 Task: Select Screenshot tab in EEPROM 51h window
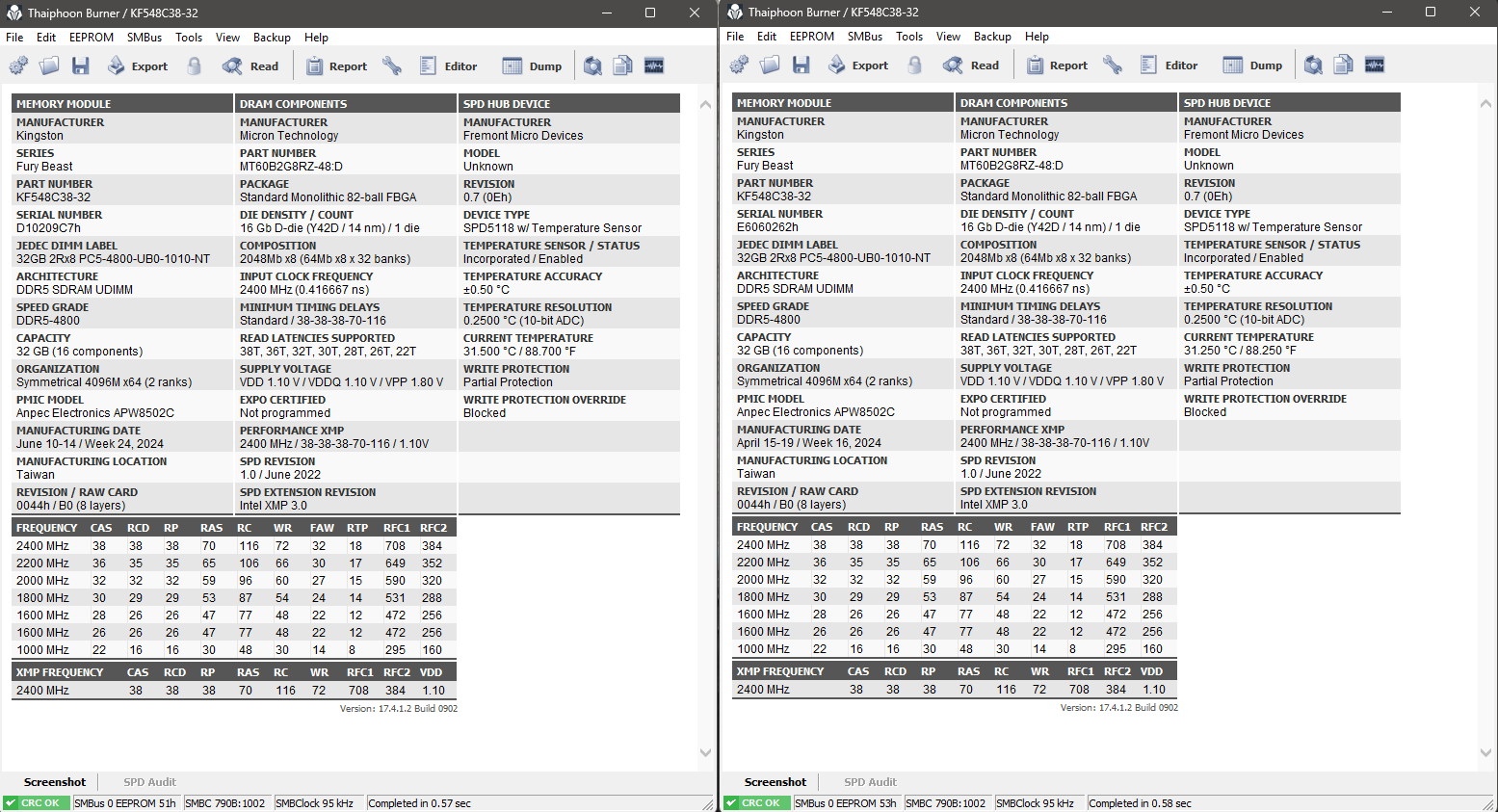pos(55,782)
